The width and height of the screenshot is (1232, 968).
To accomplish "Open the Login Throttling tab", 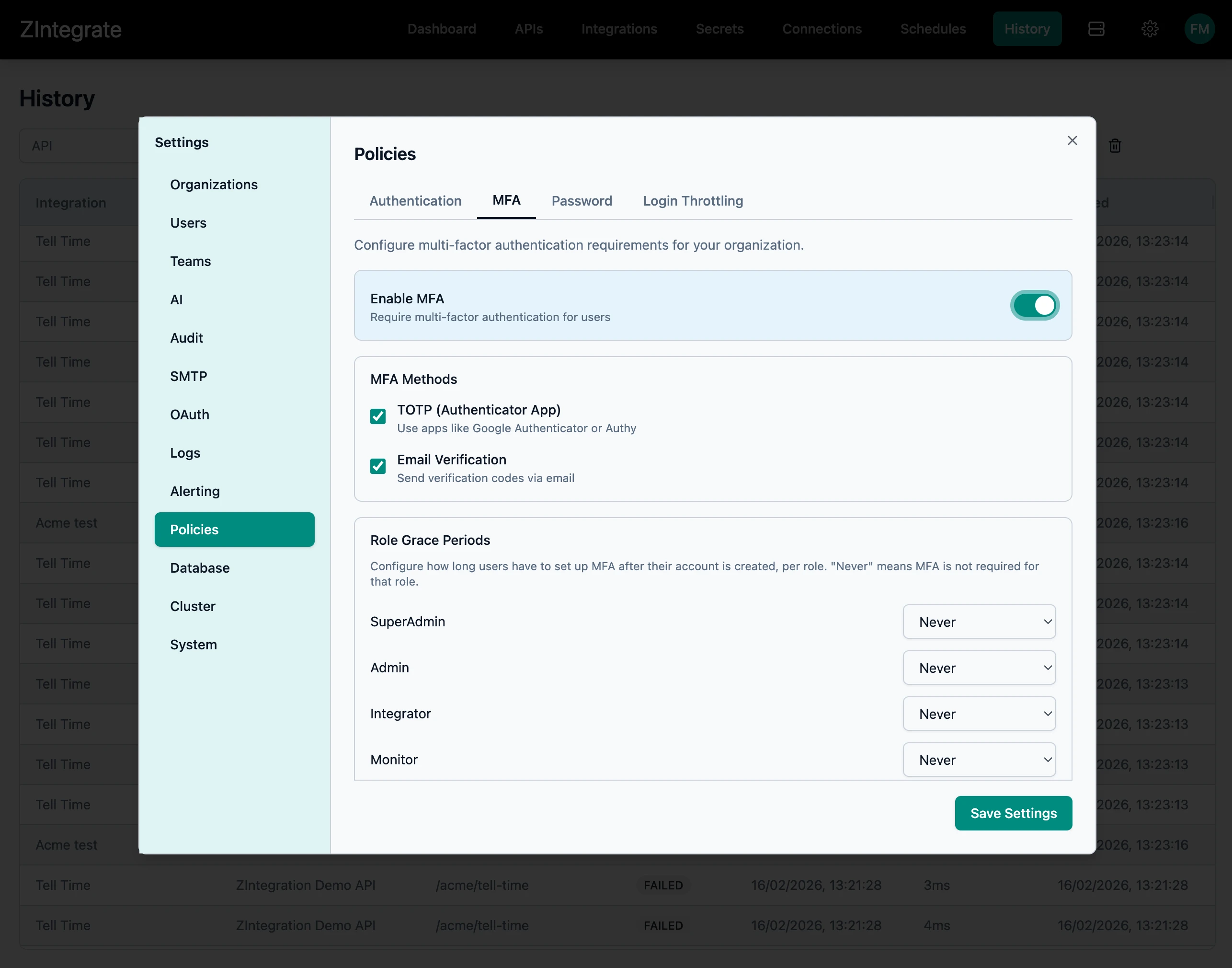I will [693, 201].
